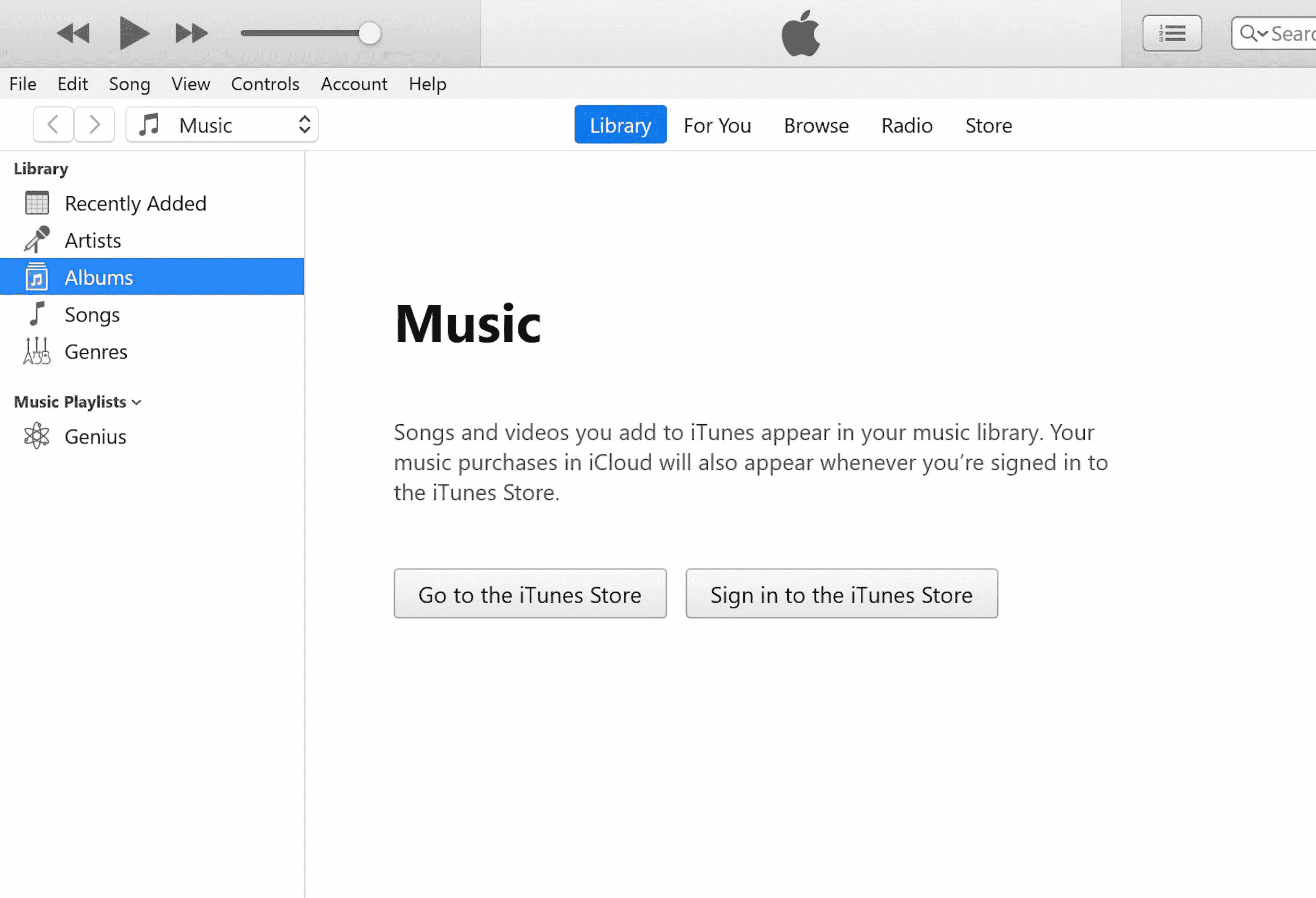The height and width of the screenshot is (898, 1316).
Task: Click the Apple menu bar icon
Action: pos(800,33)
